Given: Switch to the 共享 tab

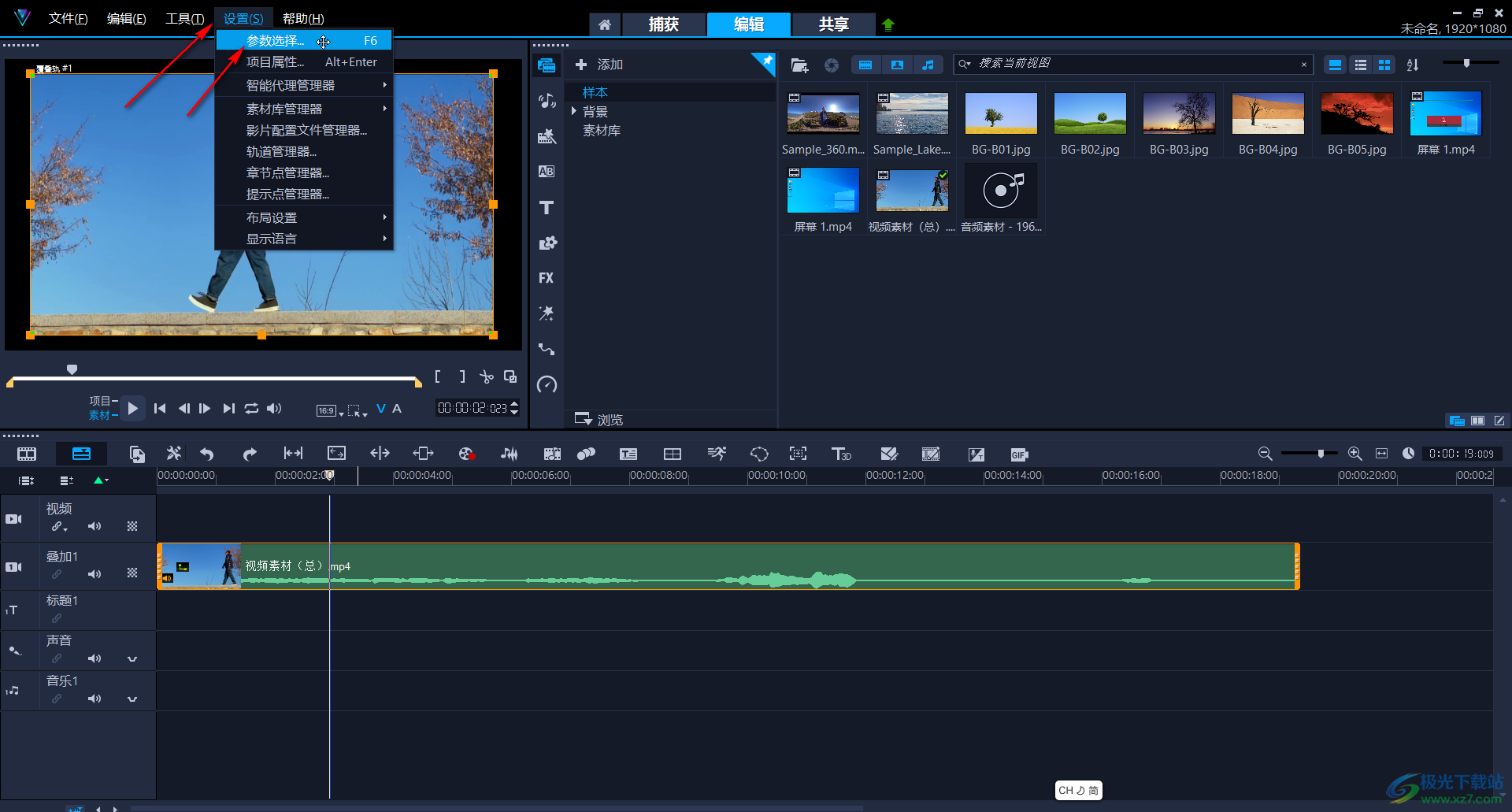Looking at the screenshot, I should tap(833, 24).
